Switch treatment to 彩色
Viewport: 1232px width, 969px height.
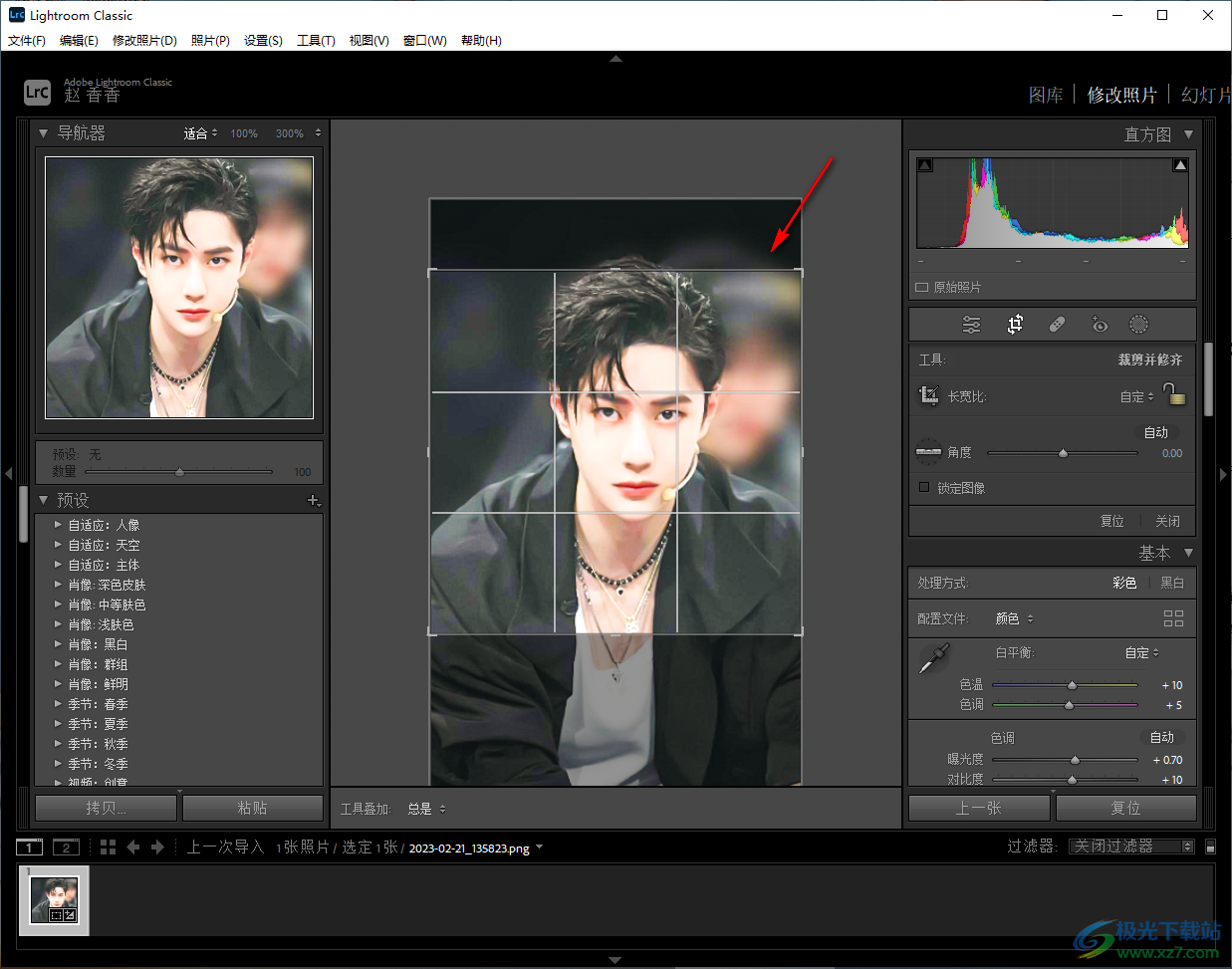pos(1124,583)
